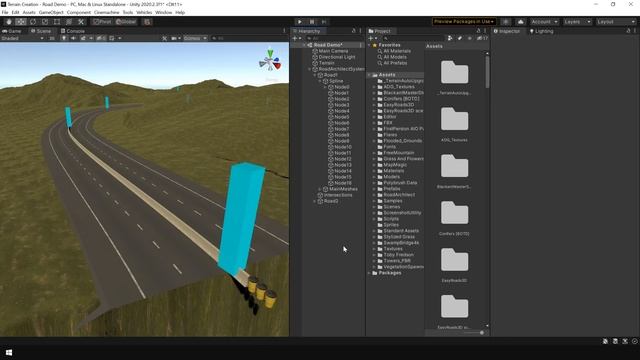Image resolution: width=640 pixels, height=360 pixels.
Task: Open the custom editor tools icon
Action: [81, 22]
